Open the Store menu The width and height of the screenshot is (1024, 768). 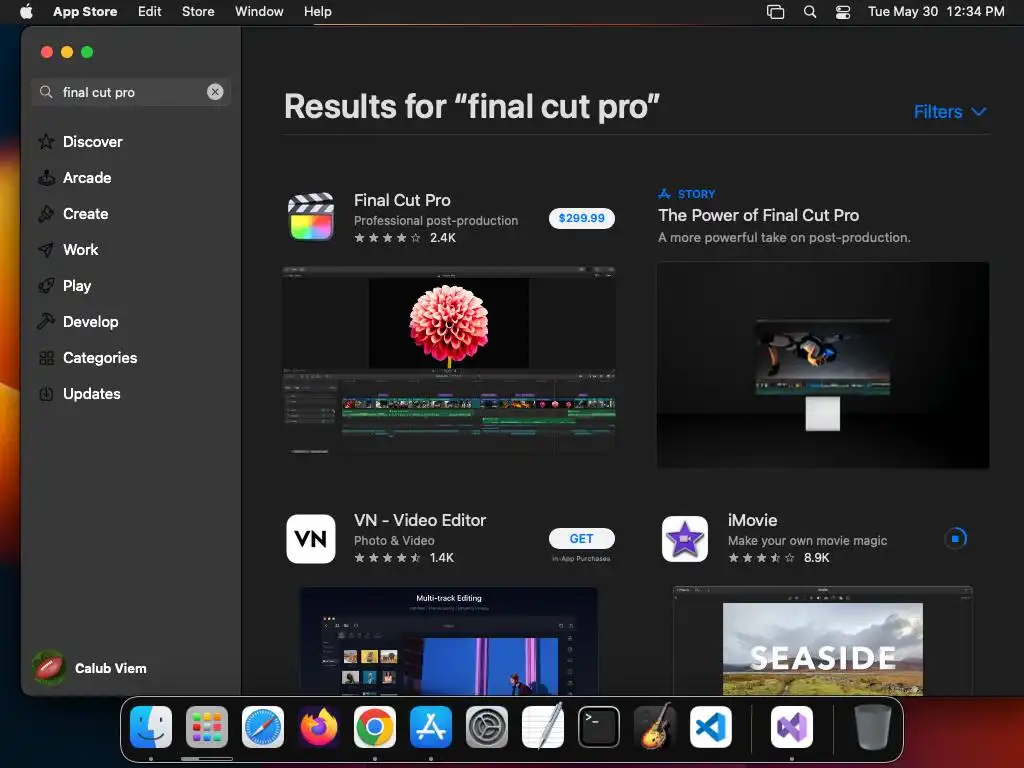click(198, 12)
